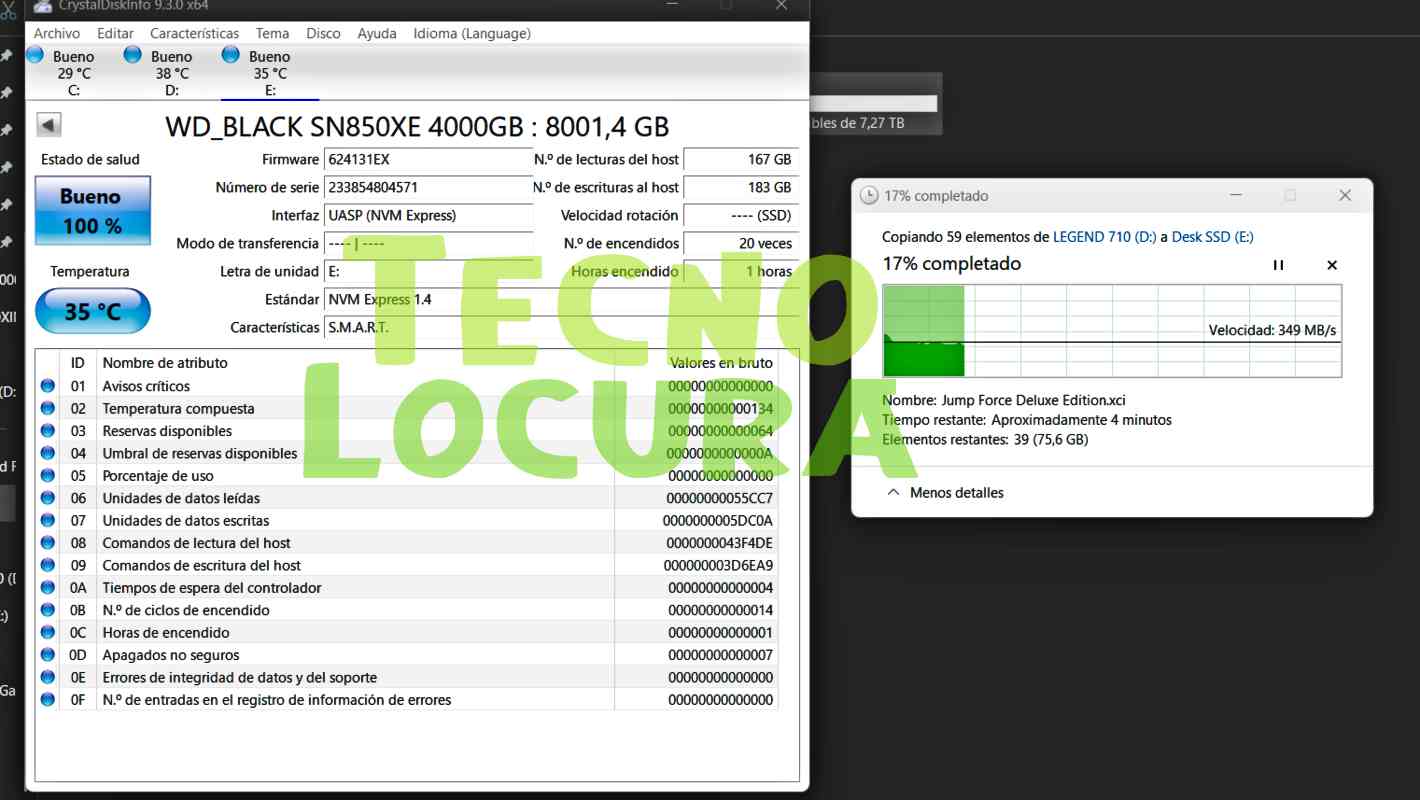Click the Firmware field 624131EX
The image size is (1420, 800).
tap(428, 159)
